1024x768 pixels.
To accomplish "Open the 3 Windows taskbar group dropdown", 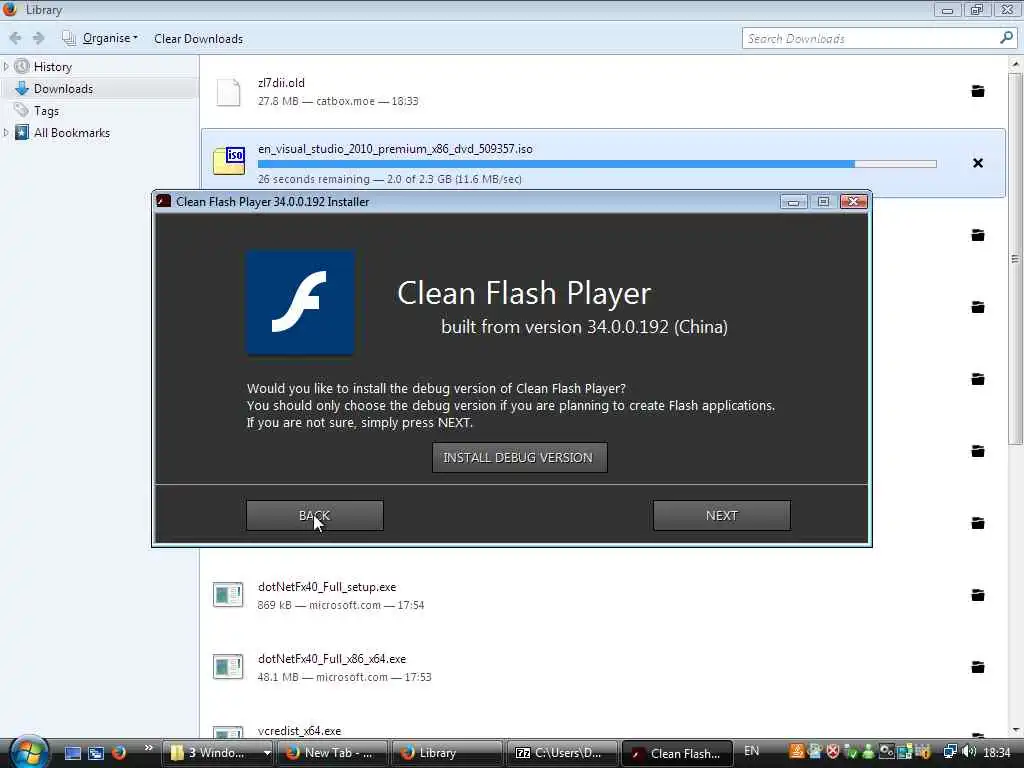I will coord(266,753).
